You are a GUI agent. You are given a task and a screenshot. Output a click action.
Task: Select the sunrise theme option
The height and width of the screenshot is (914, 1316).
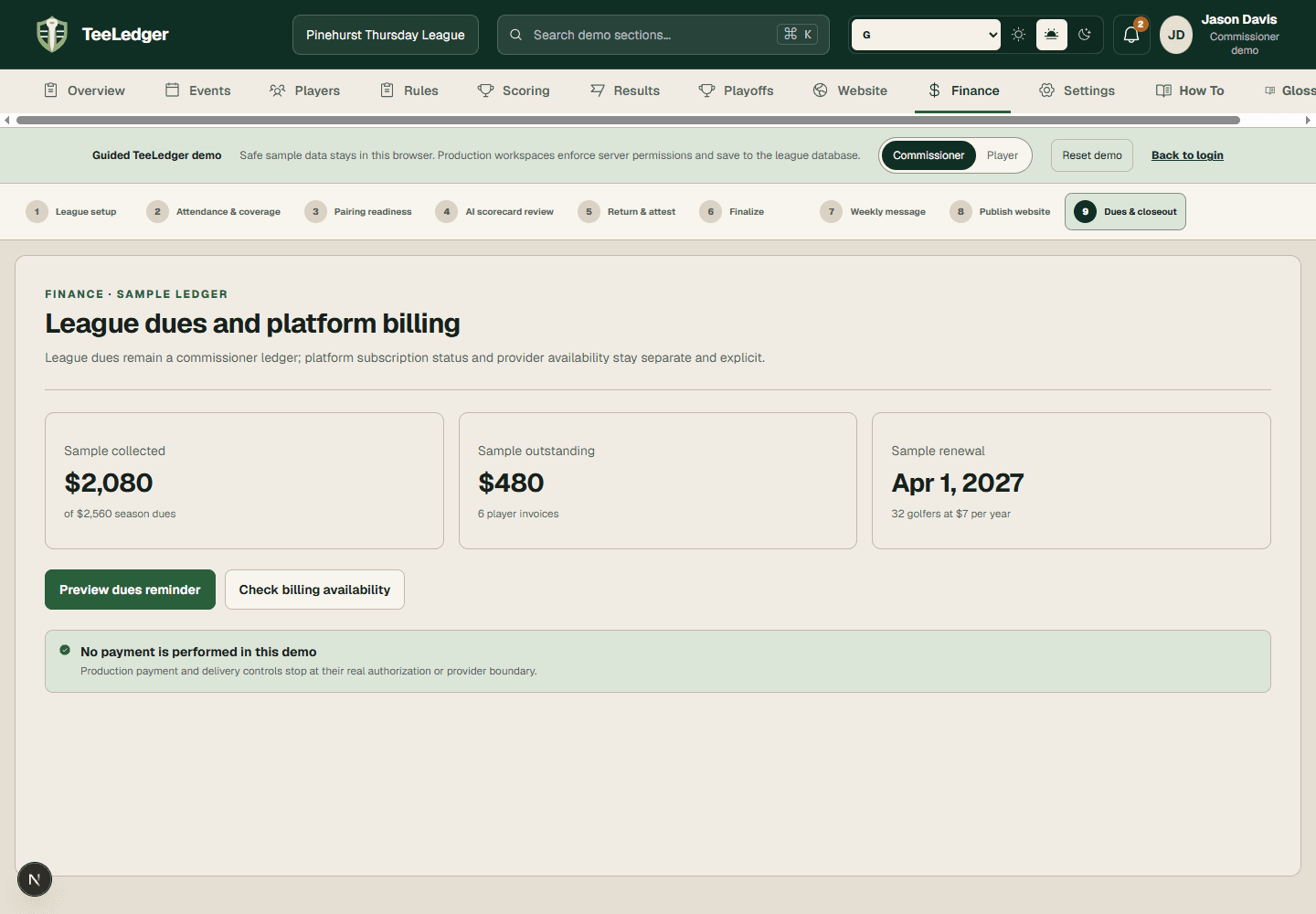coord(1052,35)
